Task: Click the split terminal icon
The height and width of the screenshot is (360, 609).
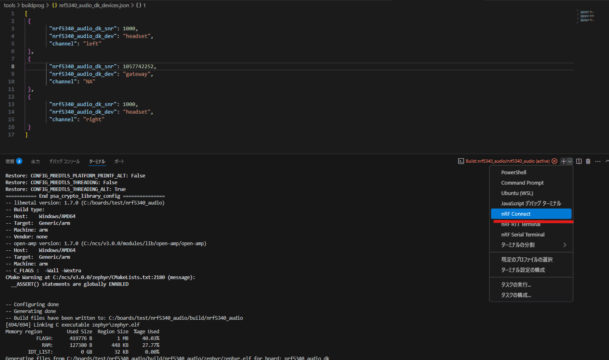Action: [x=579, y=161]
